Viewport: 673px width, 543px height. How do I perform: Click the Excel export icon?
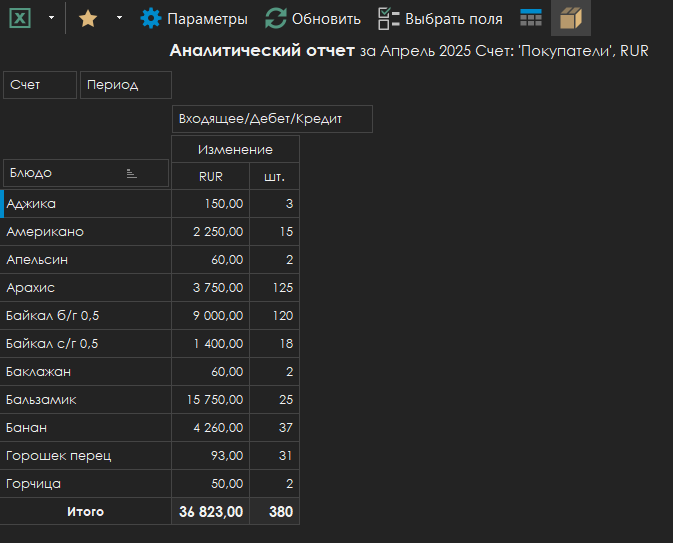[19, 18]
